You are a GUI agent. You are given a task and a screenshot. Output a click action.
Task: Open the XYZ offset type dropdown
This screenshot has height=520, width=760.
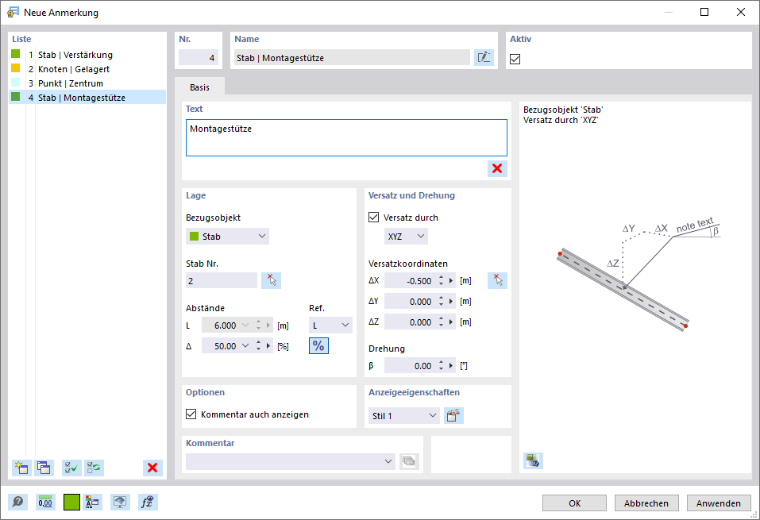[406, 236]
